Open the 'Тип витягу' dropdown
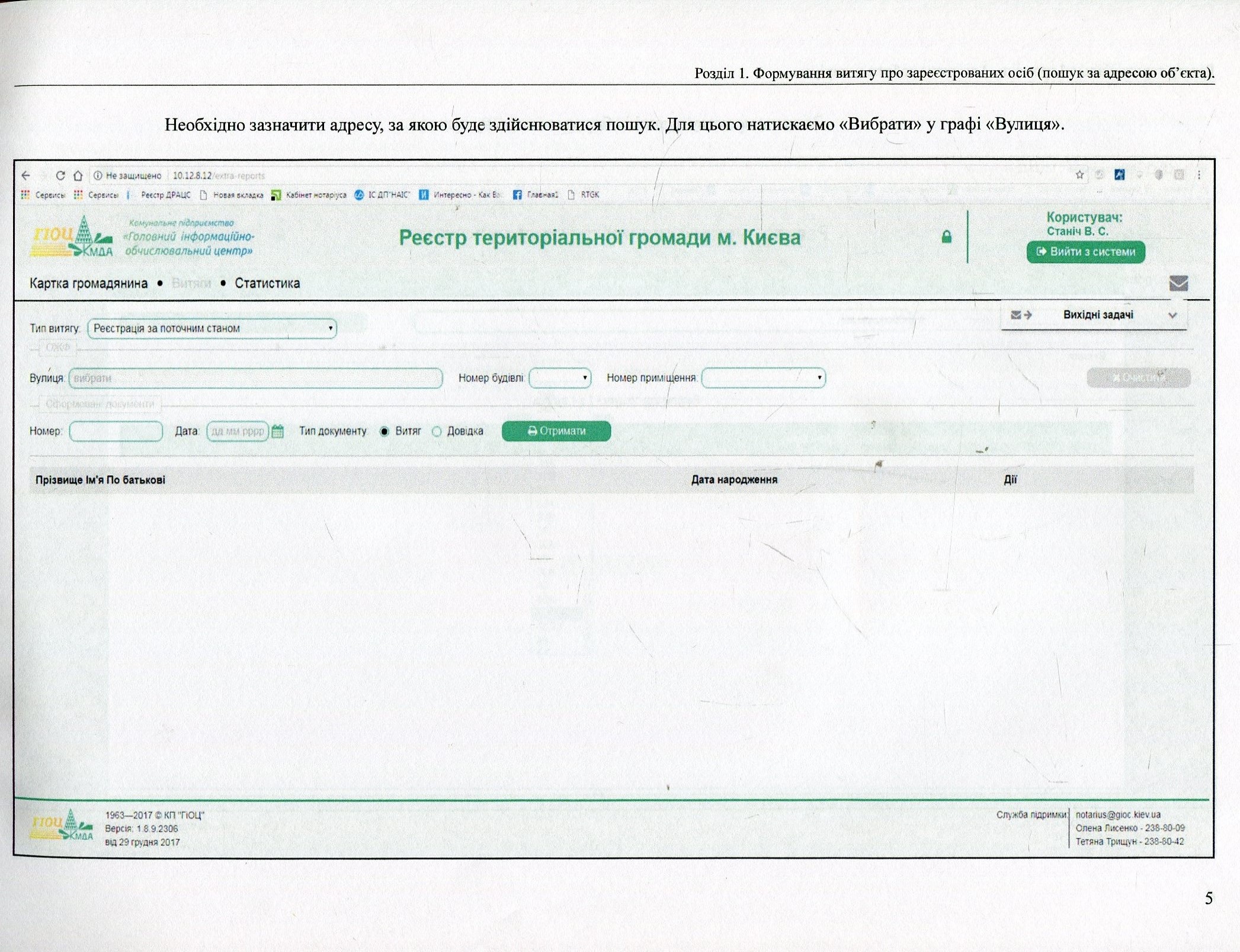The image size is (1240, 952). tap(212, 328)
